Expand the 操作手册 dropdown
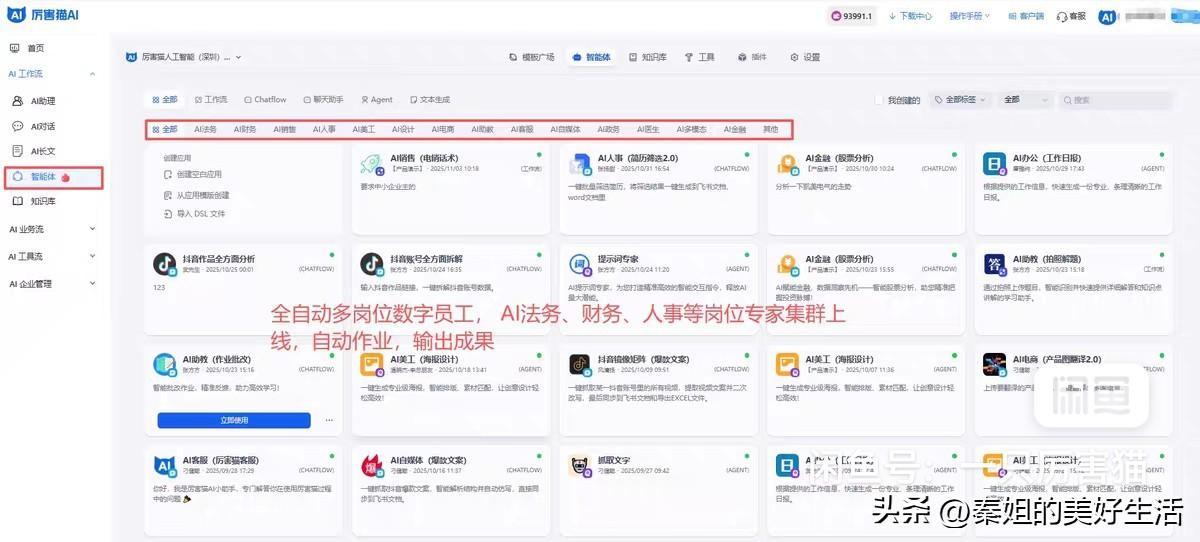 pos(970,16)
